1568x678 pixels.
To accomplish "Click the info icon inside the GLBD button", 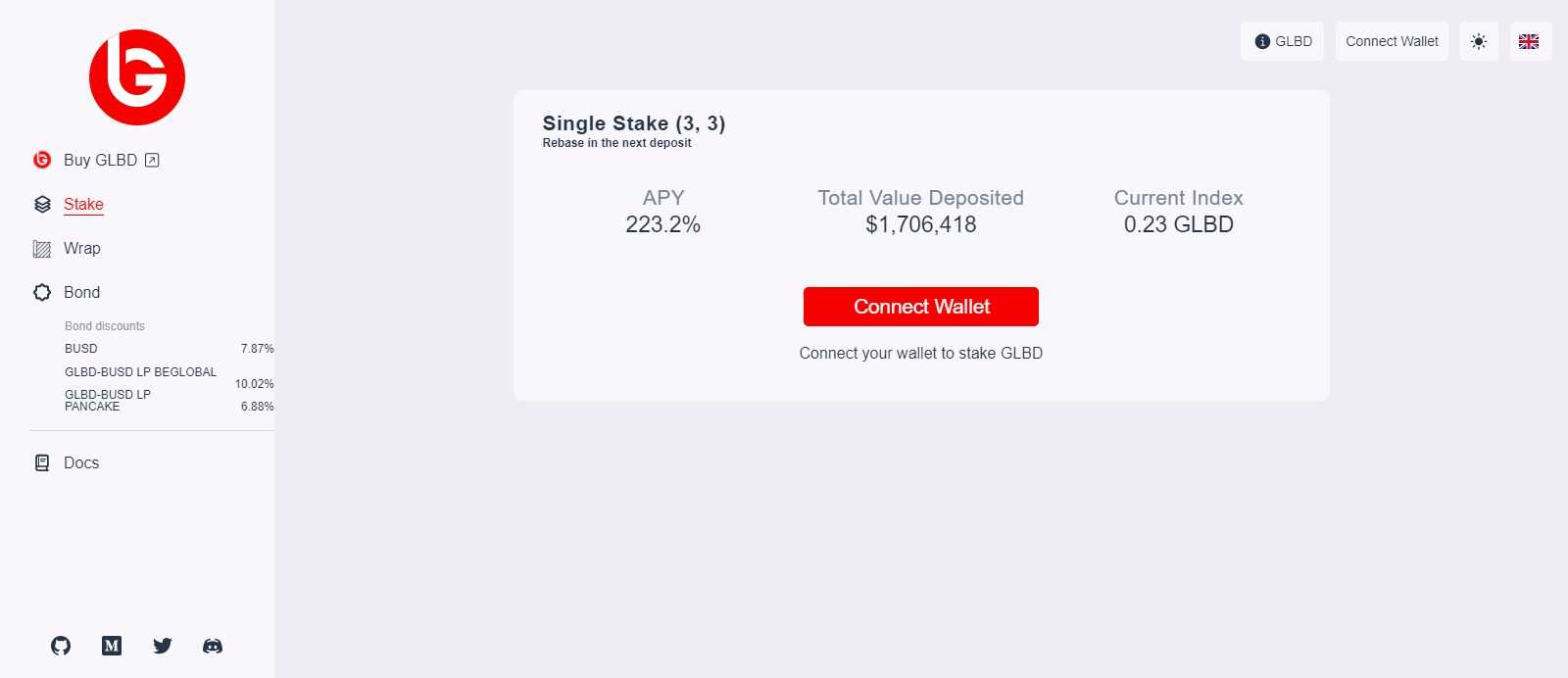I will [1261, 41].
